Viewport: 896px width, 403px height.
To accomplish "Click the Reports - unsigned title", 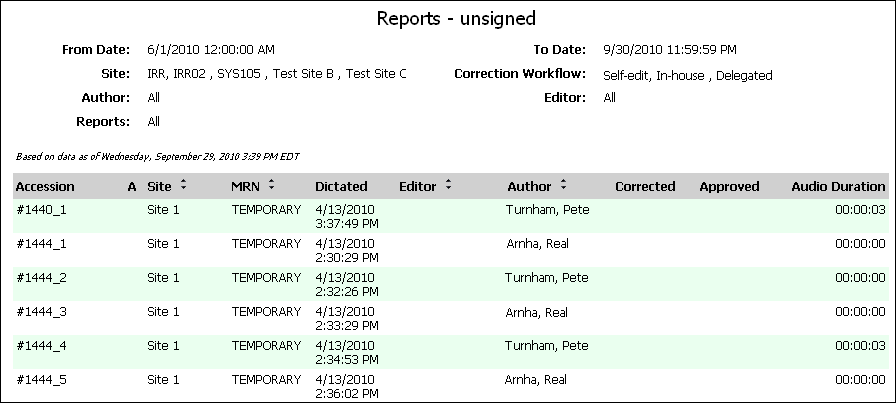I will [456, 18].
